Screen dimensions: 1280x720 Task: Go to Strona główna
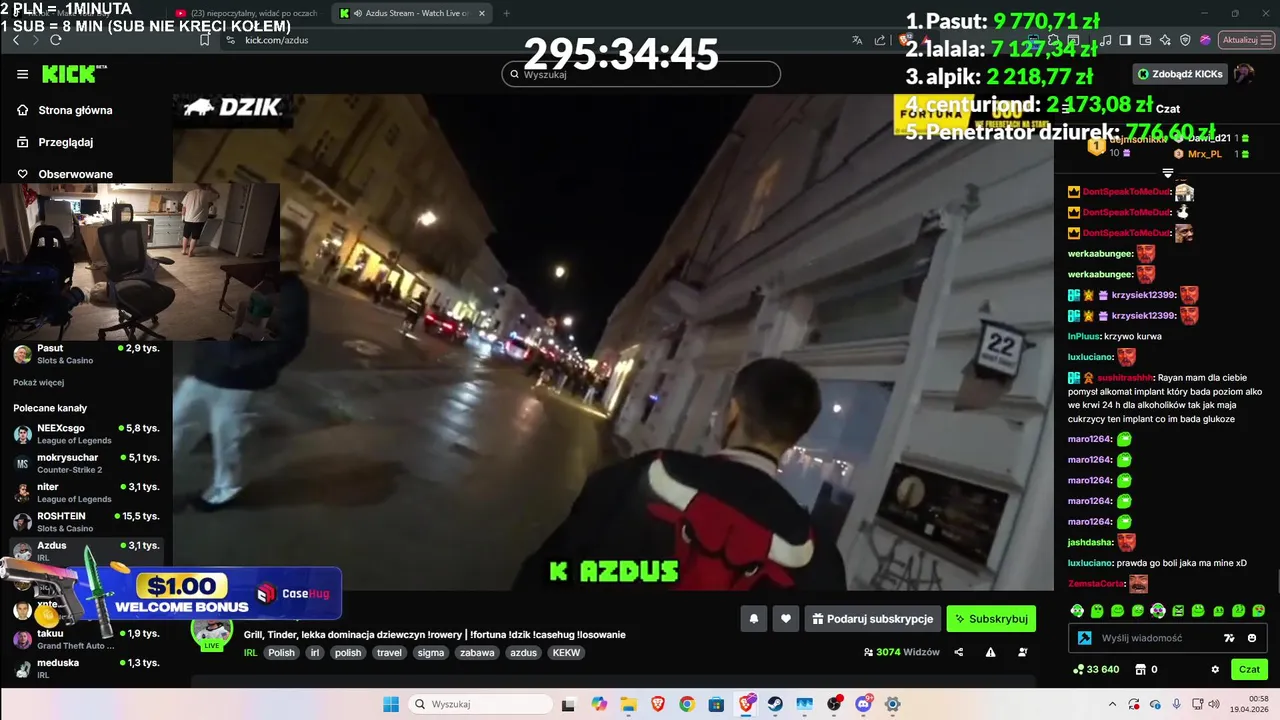(x=75, y=110)
